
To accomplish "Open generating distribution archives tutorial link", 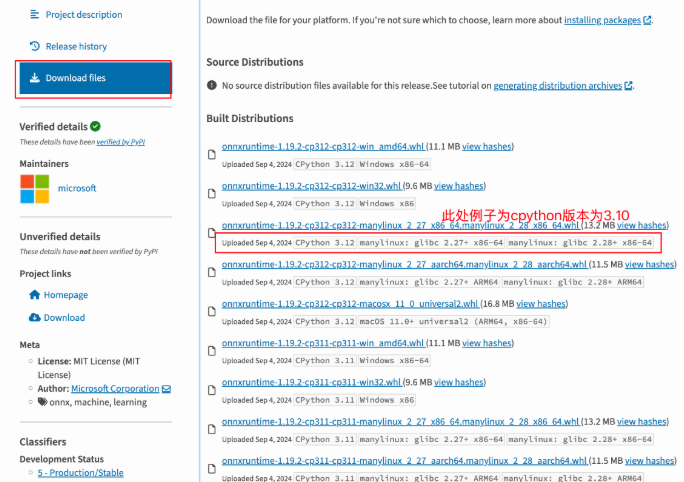I will click(x=557, y=86).
